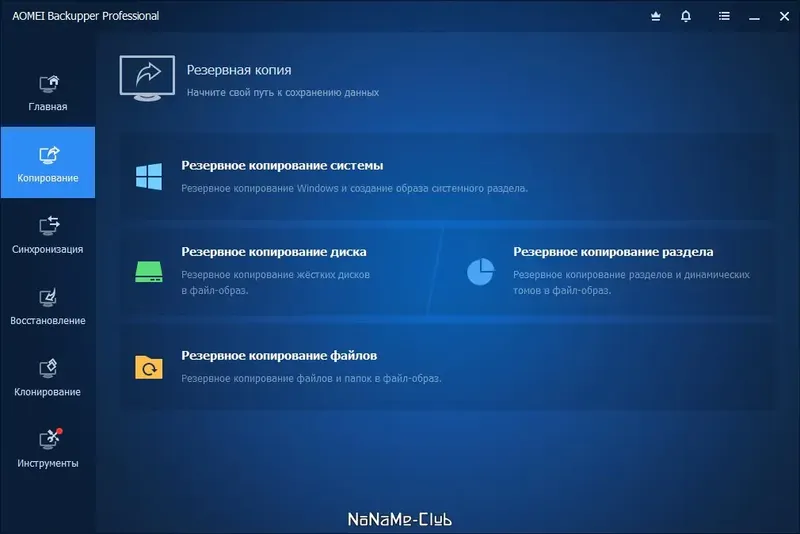Open the notifications bell icon
Viewport: 800px width, 534px height.
[x=686, y=16]
